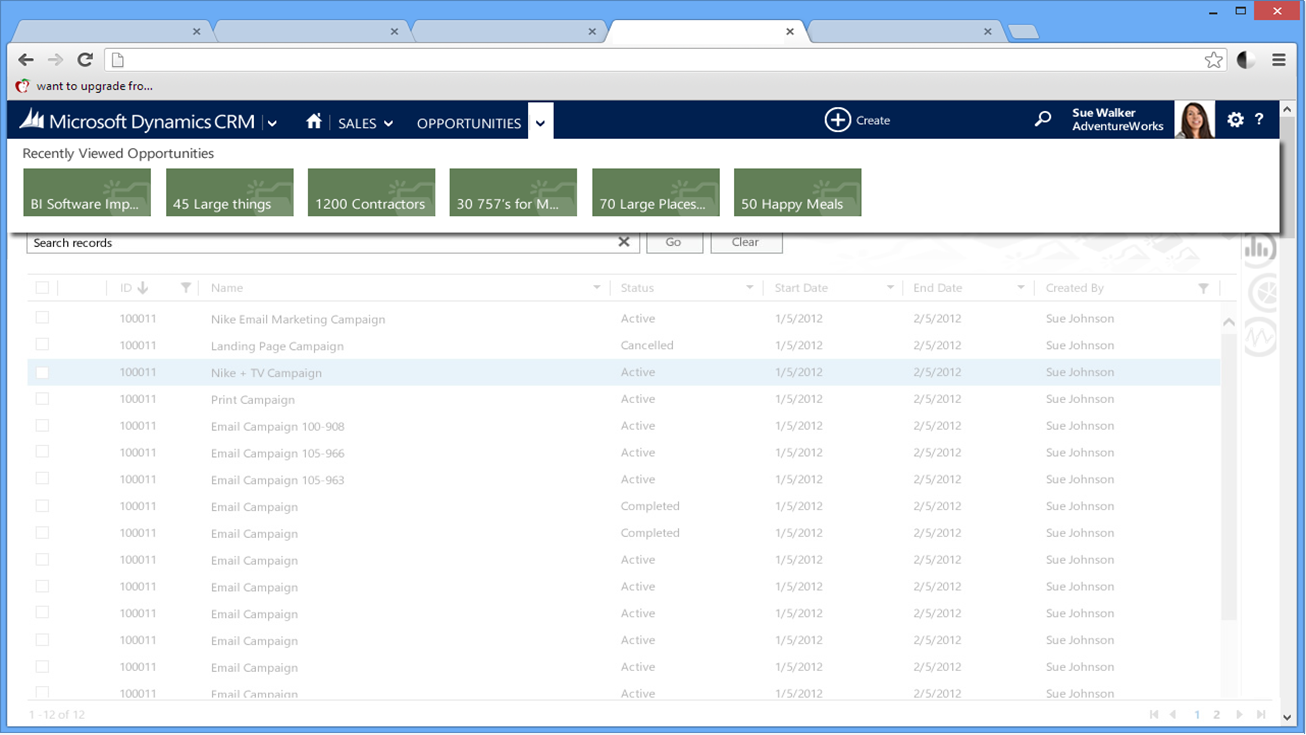The width and height of the screenshot is (1306, 735).
Task: Click the Create plus icon
Action: click(x=837, y=120)
